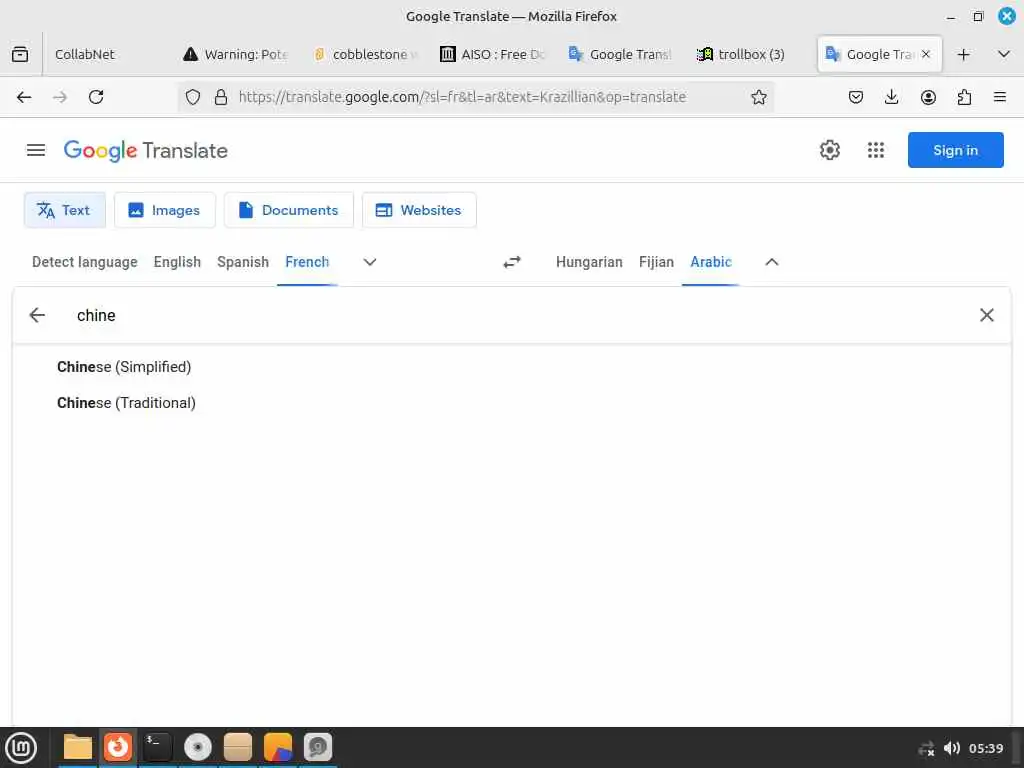Screen dimensions: 1024x768
Task: Close the active Google Translate tab
Action: (925, 54)
